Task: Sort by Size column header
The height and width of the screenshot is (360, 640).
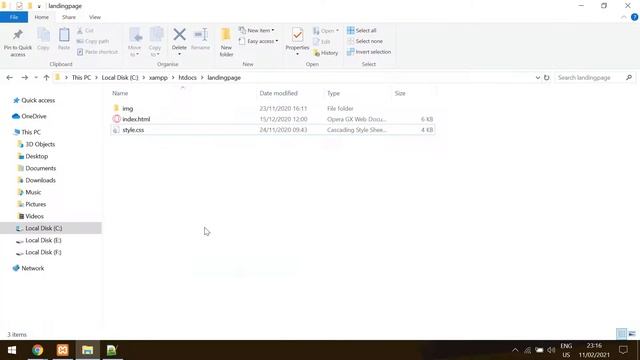Action: [400, 93]
